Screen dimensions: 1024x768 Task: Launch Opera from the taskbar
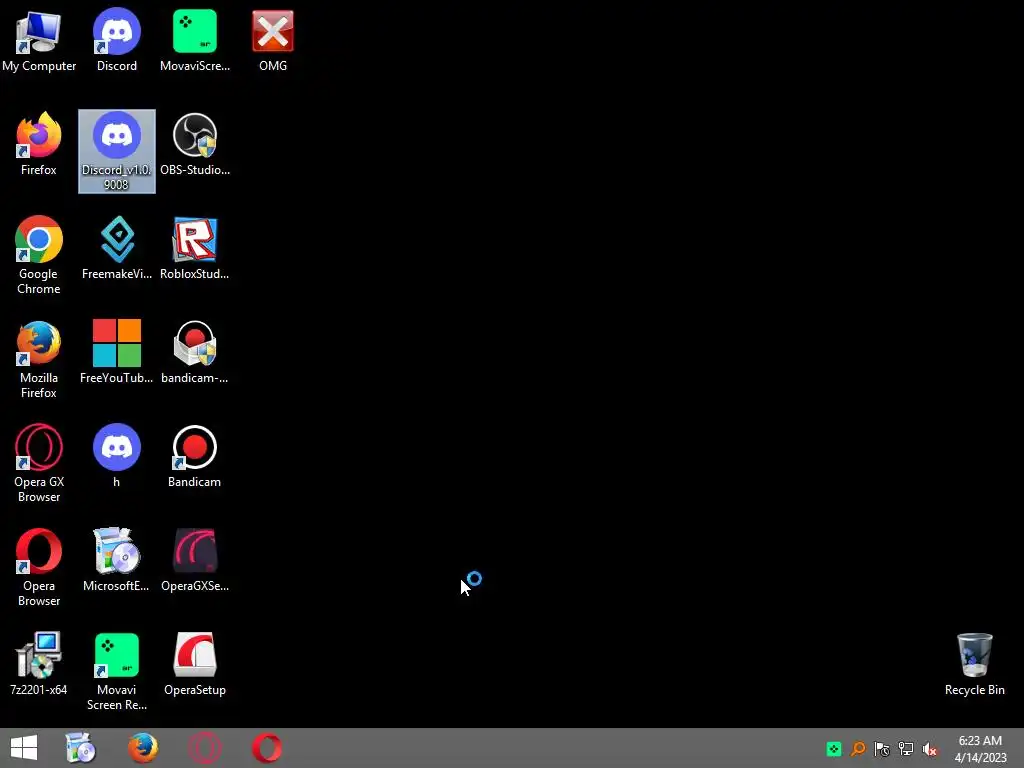pos(267,748)
